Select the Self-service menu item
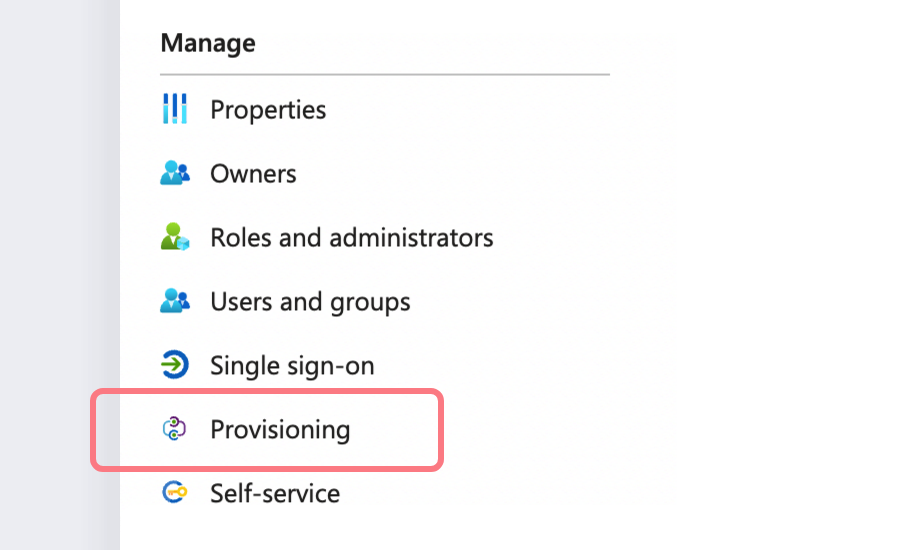 [x=275, y=493]
